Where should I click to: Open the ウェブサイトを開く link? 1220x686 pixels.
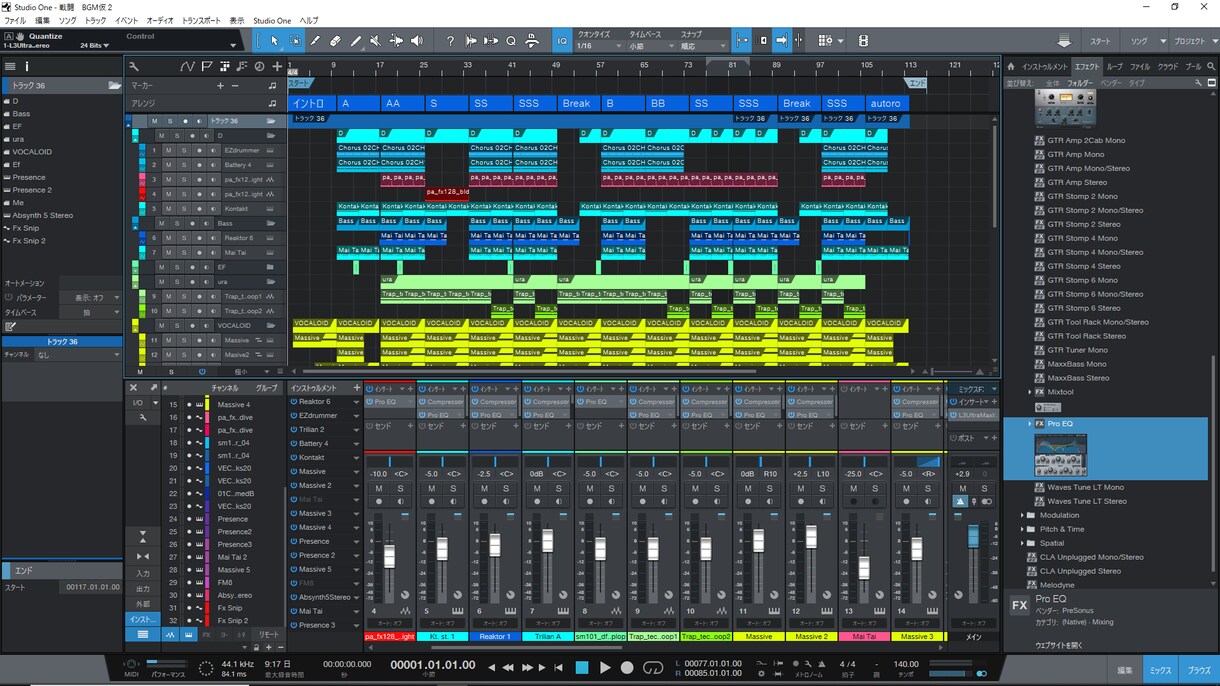point(1059,645)
